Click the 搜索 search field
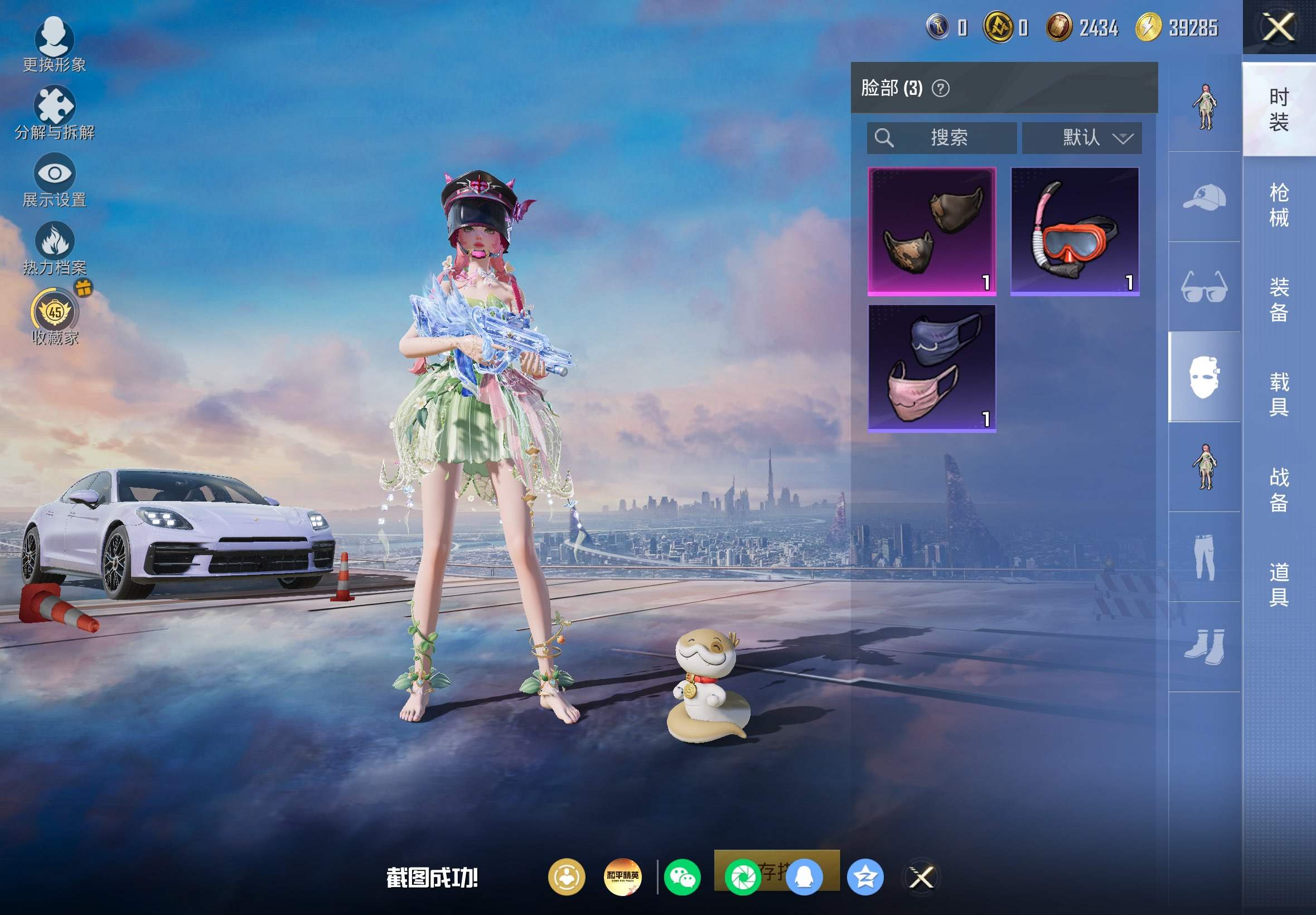 (x=941, y=138)
